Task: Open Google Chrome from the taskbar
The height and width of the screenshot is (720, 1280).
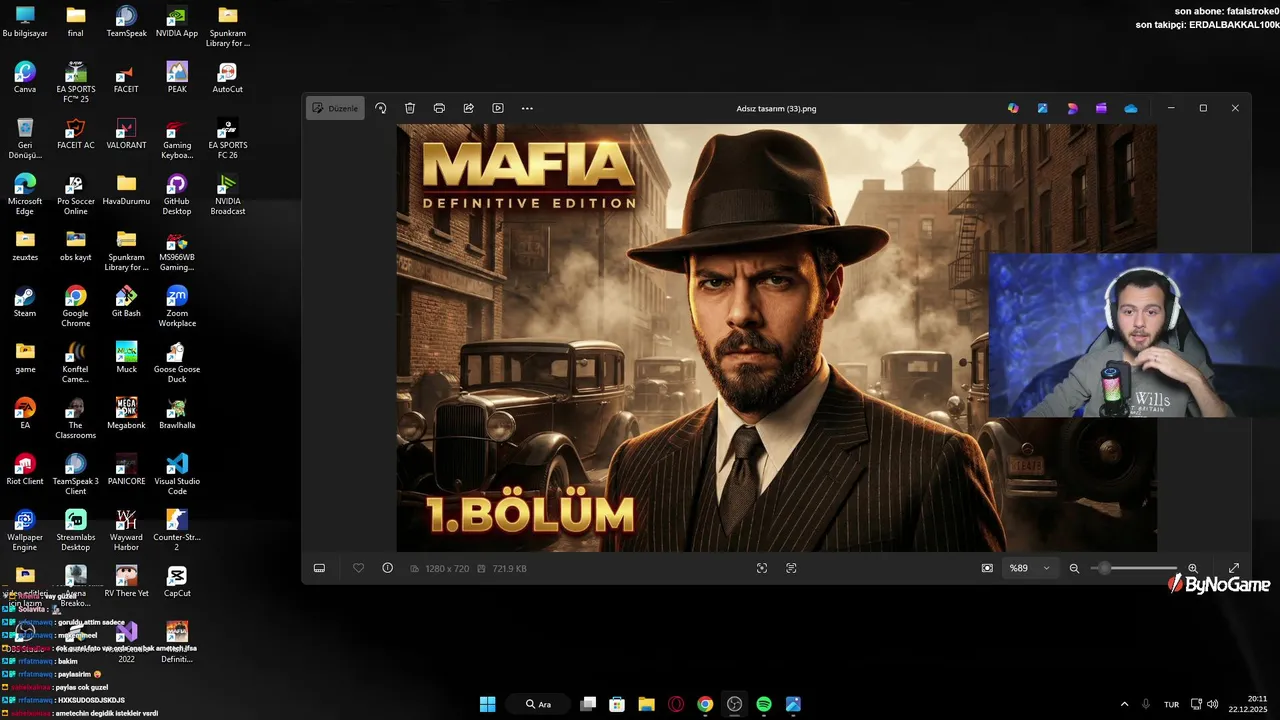Action: point(705,704)
